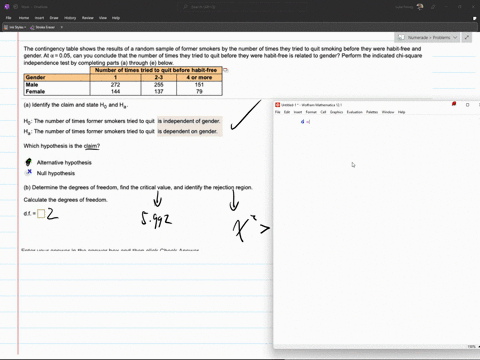Click pen mode icon beside profile

[x=433, y=7]
